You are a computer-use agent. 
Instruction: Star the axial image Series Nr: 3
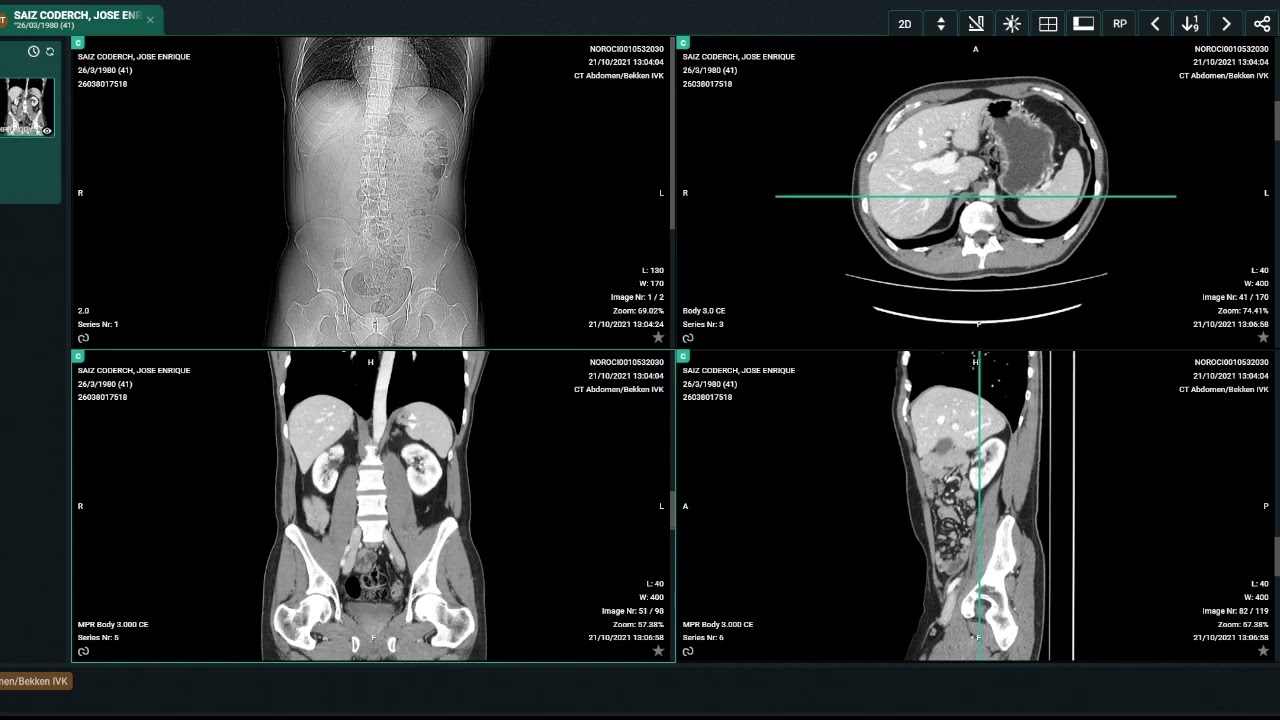pyautogui.click(x=1263, y=338)
